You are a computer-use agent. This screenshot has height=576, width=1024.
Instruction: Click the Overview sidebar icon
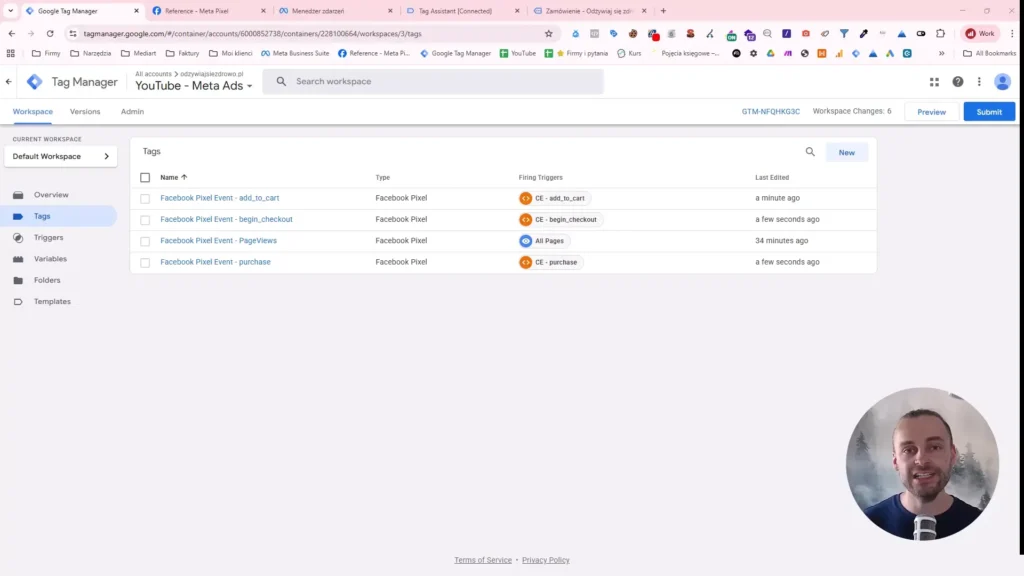pos(18,195)
